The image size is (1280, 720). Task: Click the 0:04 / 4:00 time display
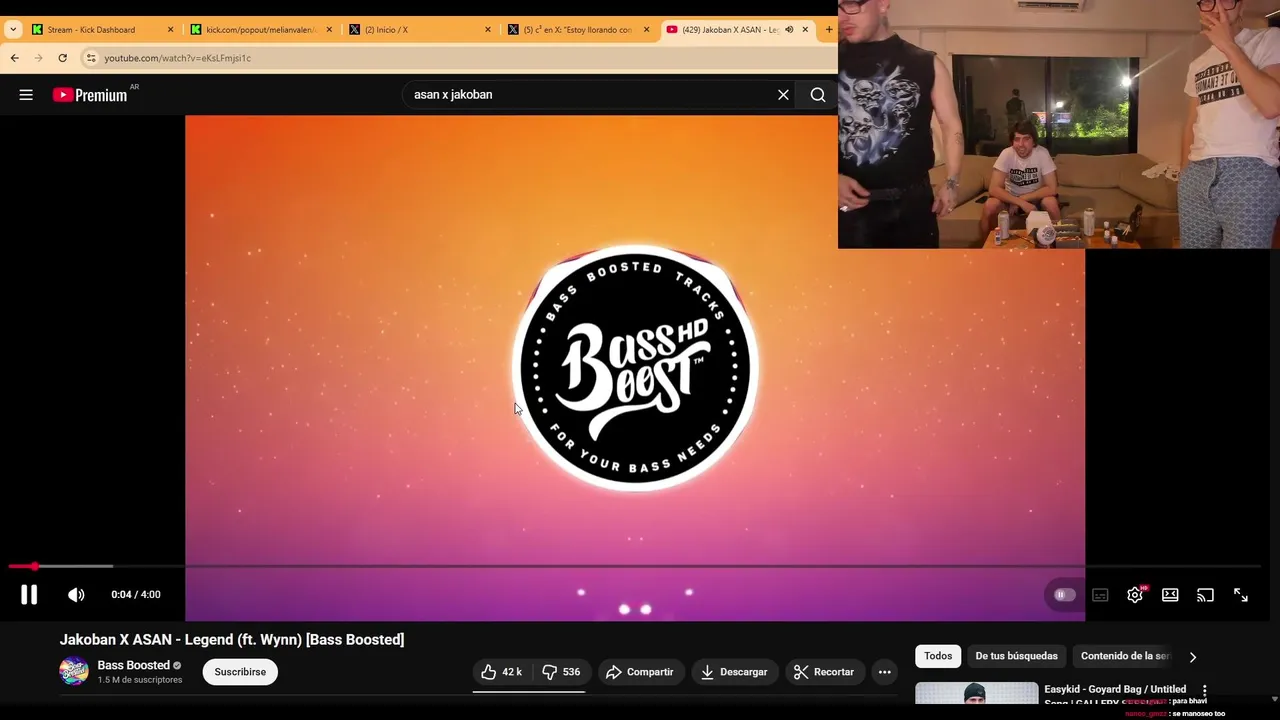136,595
